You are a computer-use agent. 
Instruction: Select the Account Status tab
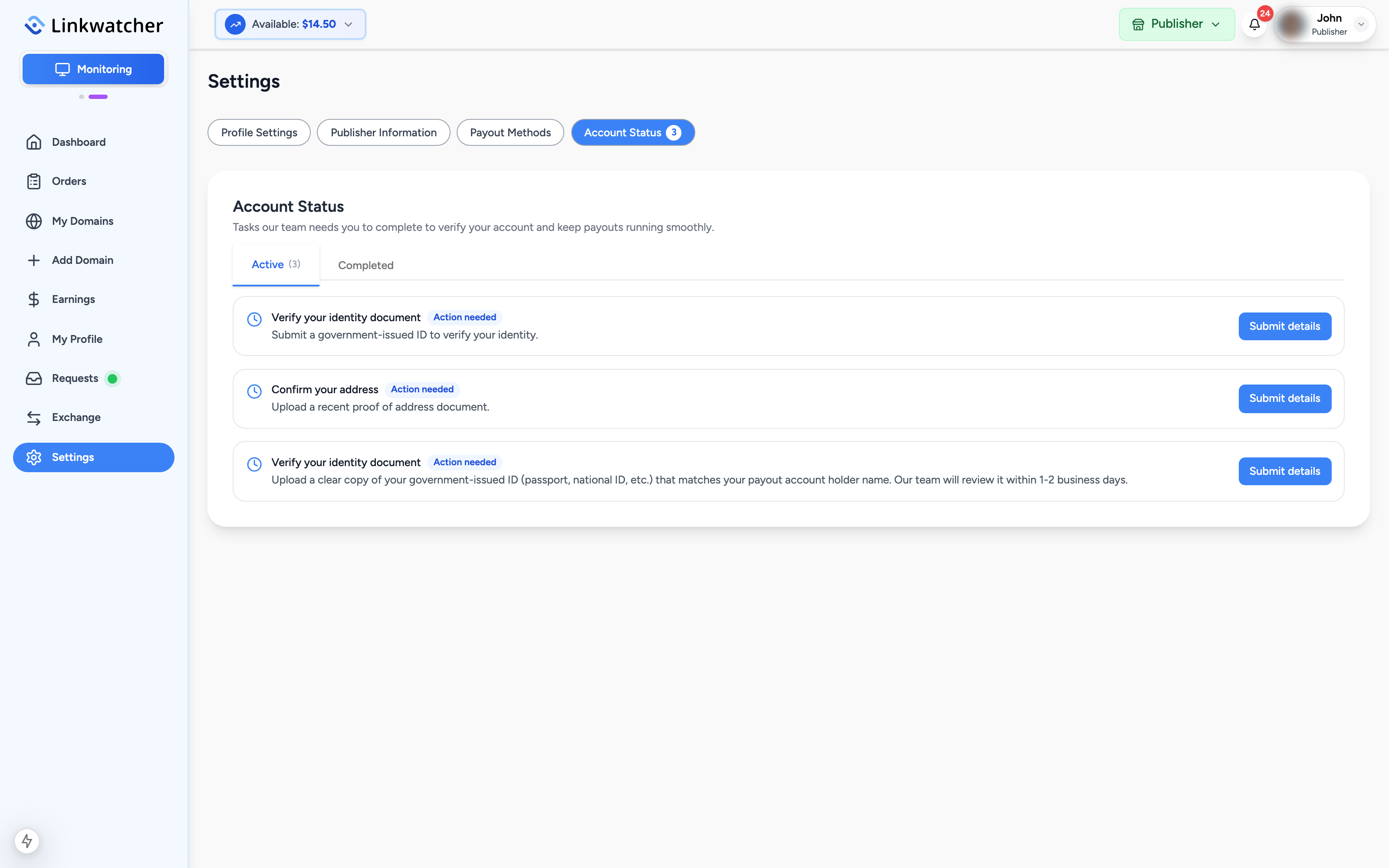[633, 133]
